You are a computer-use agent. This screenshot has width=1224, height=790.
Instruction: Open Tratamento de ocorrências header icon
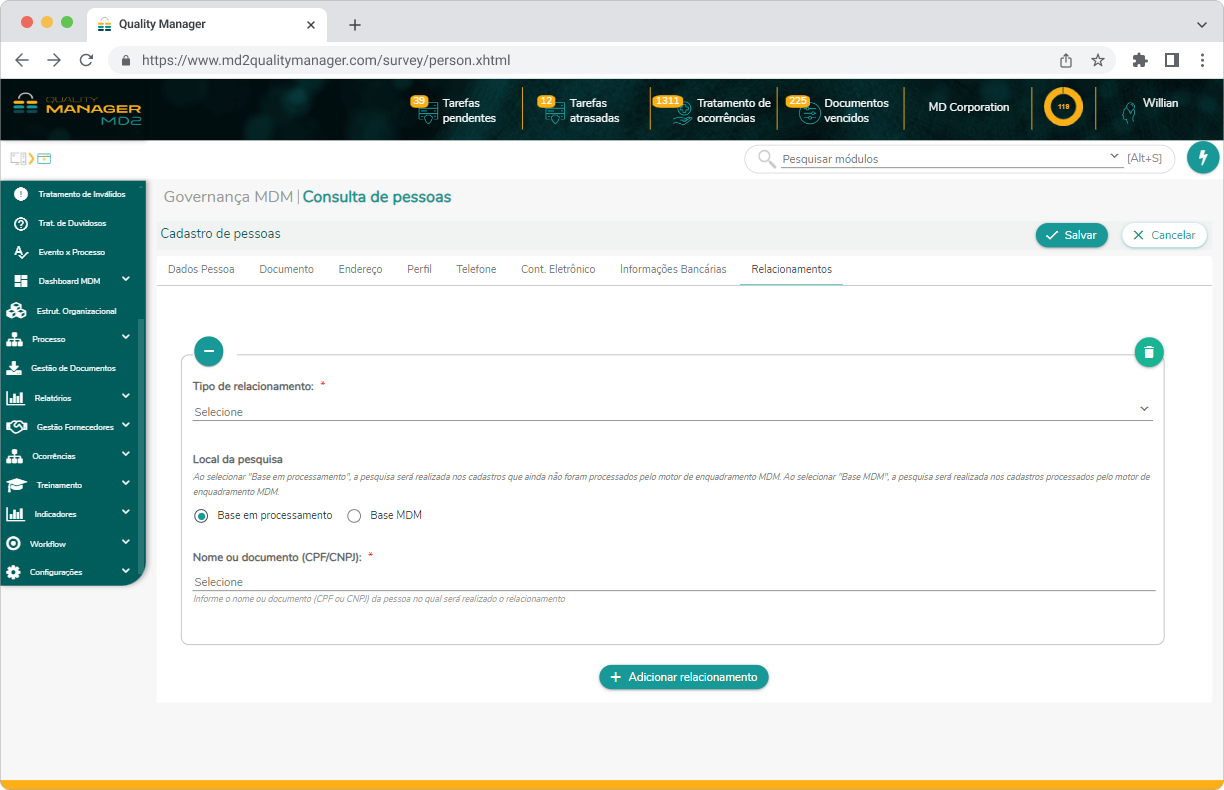click(681, 112)
